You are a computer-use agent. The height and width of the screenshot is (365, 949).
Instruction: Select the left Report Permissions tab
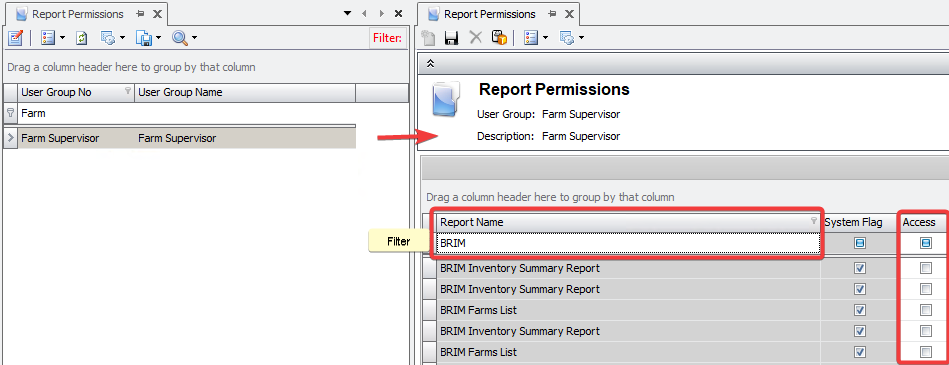click(x=77, y=14)
